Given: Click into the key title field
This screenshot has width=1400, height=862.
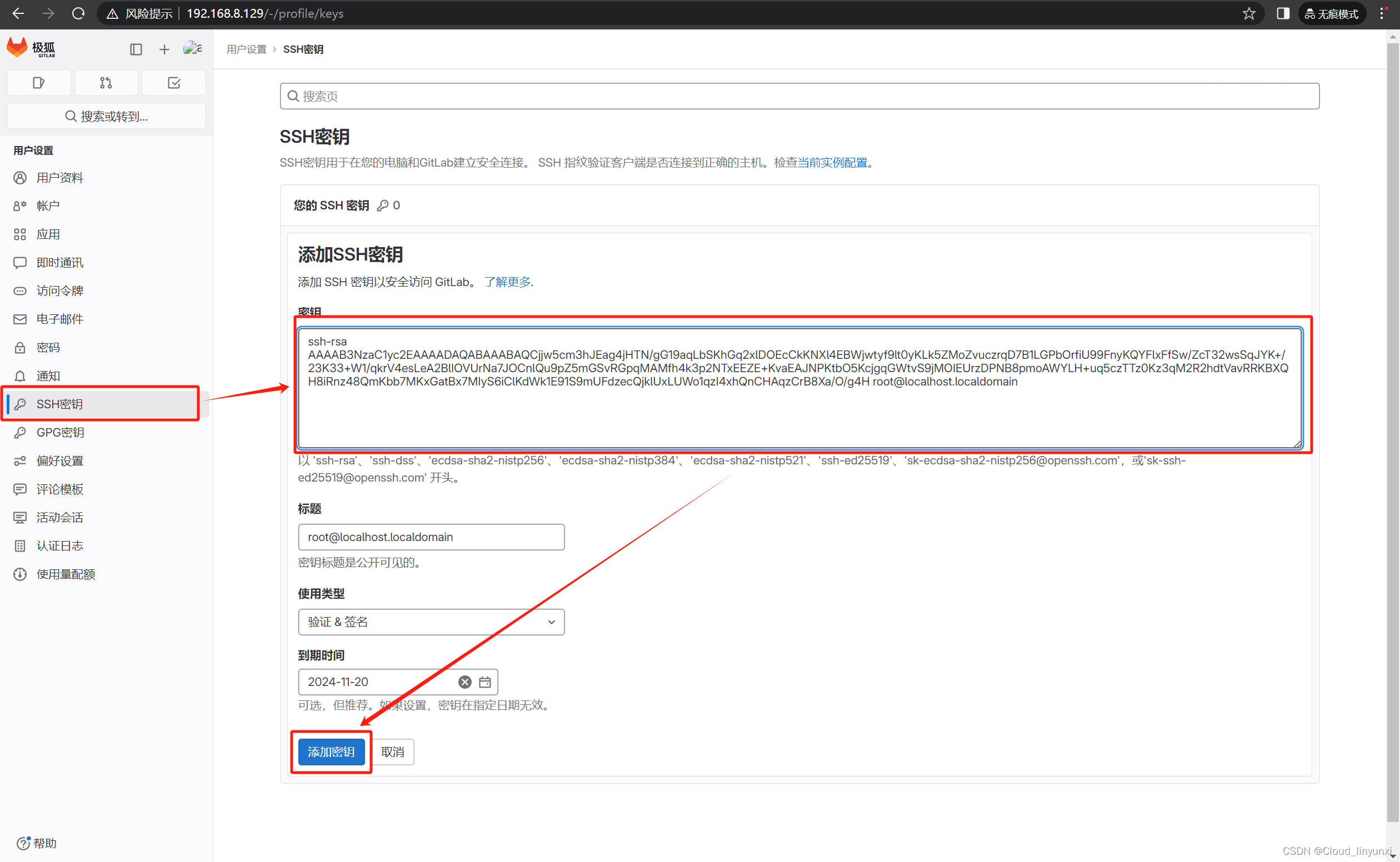Looking at the screenshot, I should [x=431, y=537].
